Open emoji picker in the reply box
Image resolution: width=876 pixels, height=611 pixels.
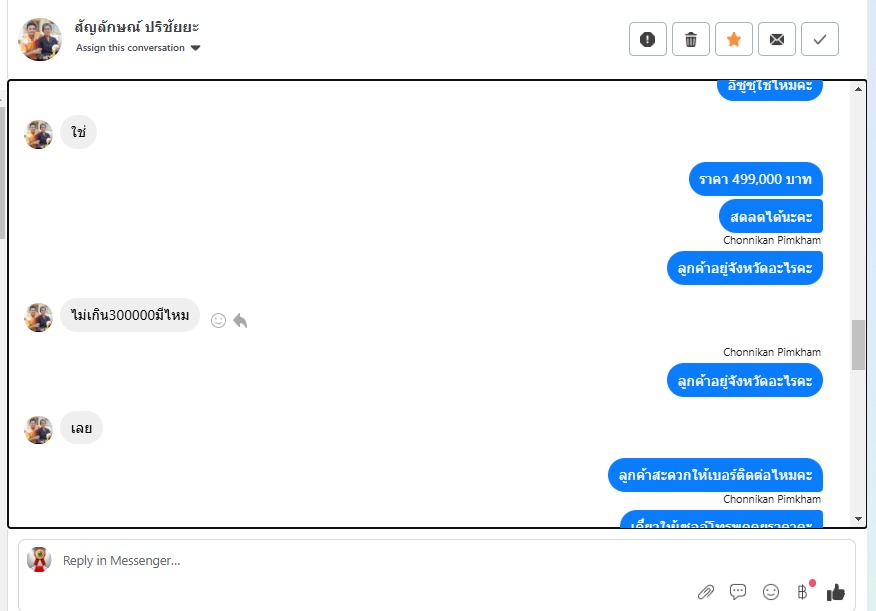pos(770,592)
